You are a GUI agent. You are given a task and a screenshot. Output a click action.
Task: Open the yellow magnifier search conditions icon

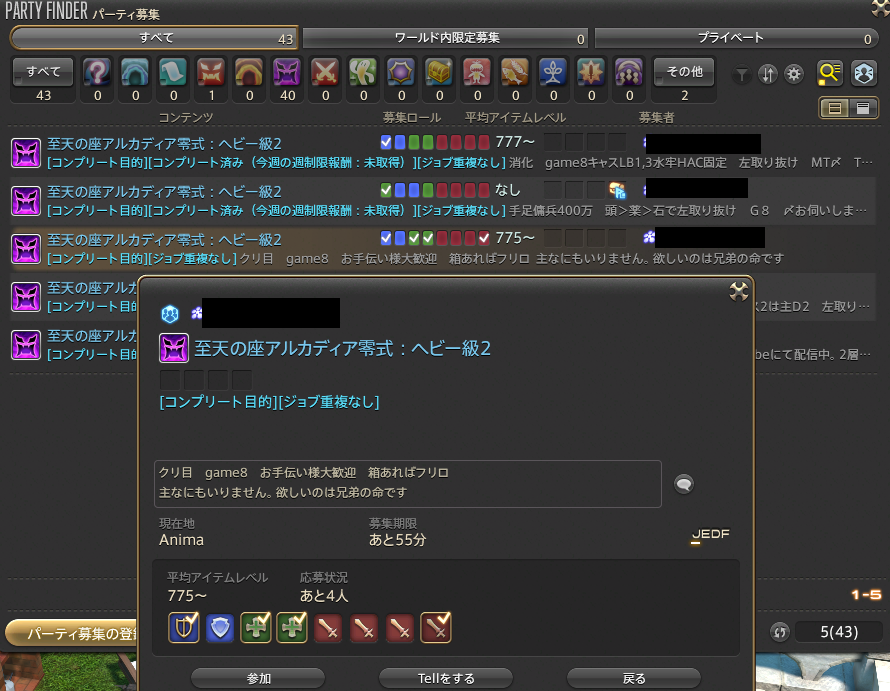click(x=829, y=73)
